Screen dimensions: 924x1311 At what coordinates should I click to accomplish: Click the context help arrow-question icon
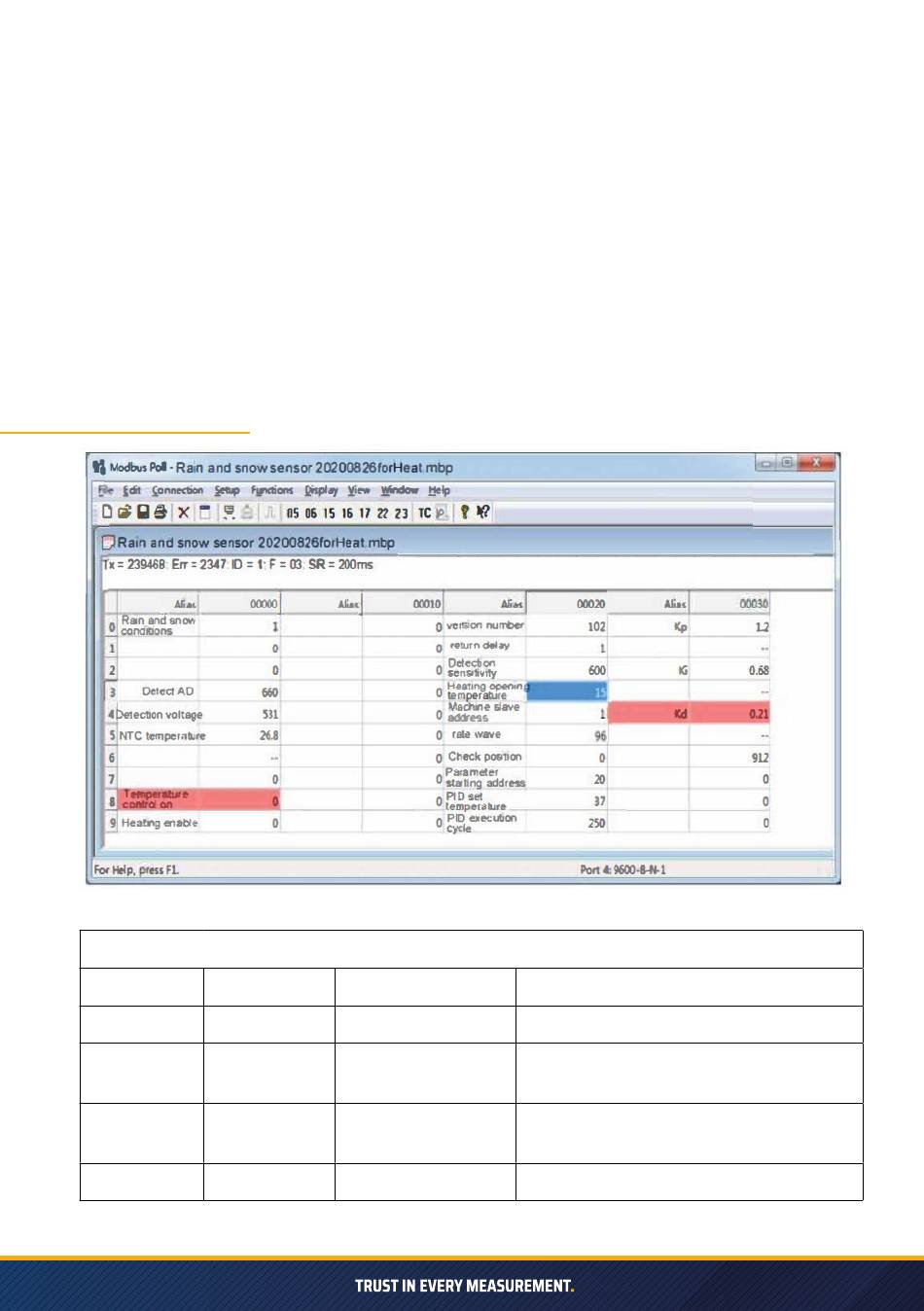coord(483,513)
